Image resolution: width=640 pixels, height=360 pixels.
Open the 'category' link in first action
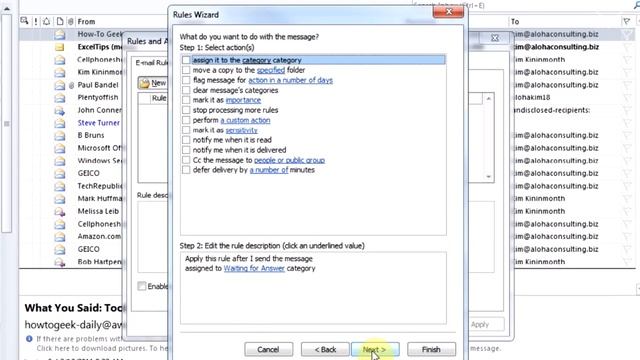click(256, 60)
